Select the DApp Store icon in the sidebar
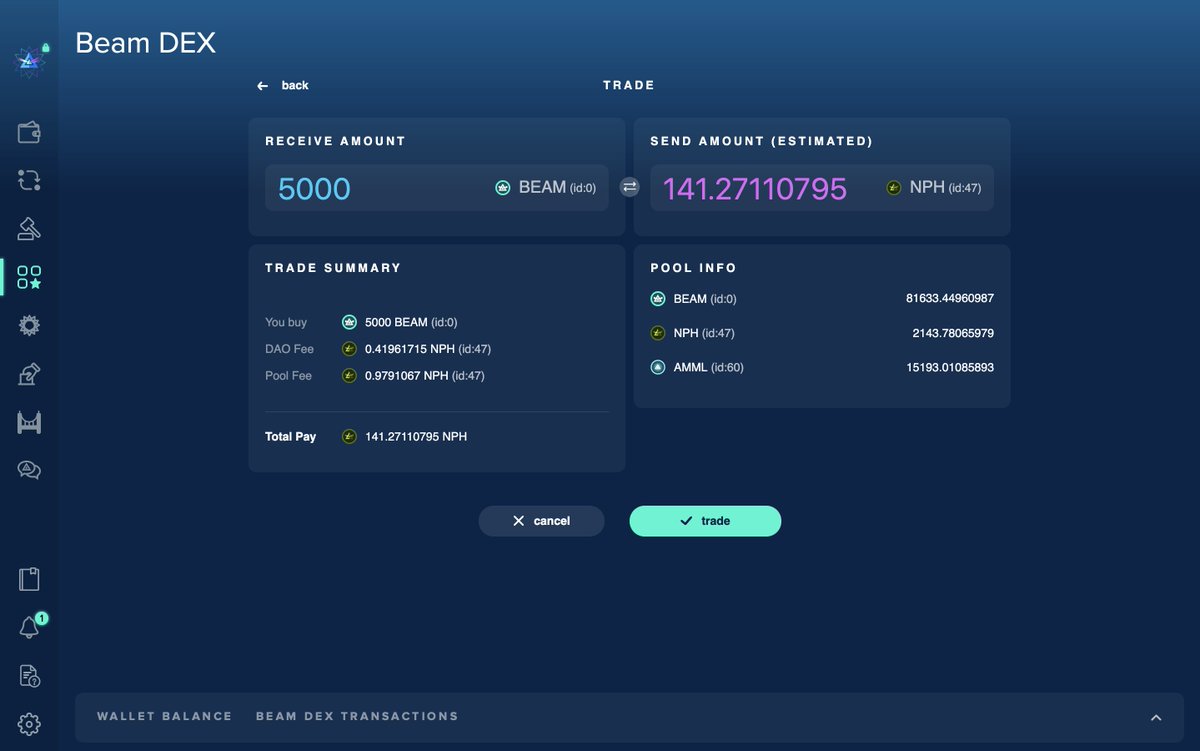This screenshot has height=751, width=1200. [29, 277]
